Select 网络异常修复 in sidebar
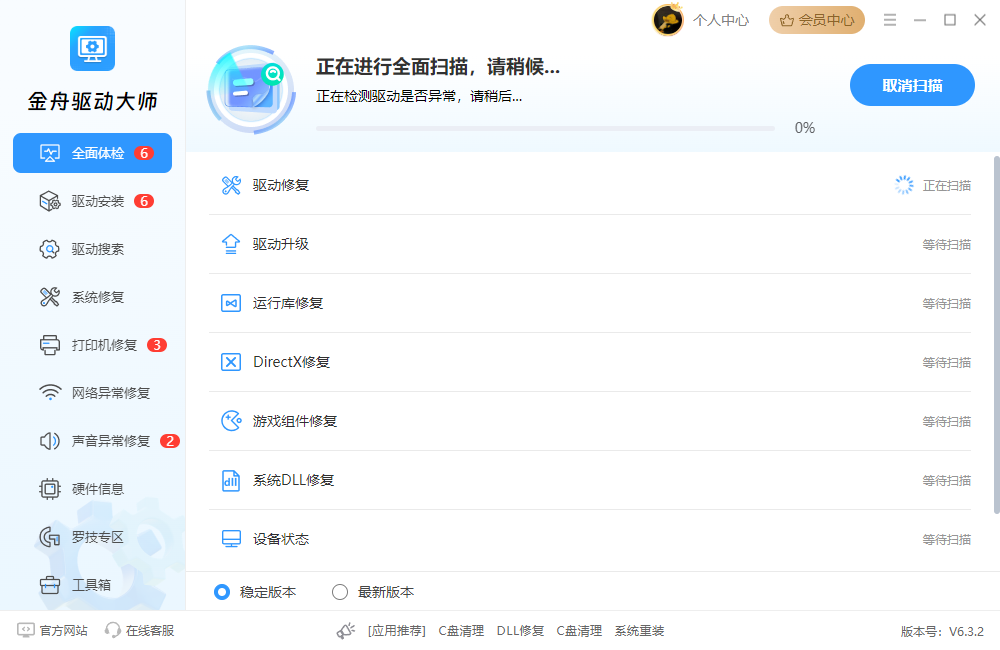 click(x=92, y=393)
